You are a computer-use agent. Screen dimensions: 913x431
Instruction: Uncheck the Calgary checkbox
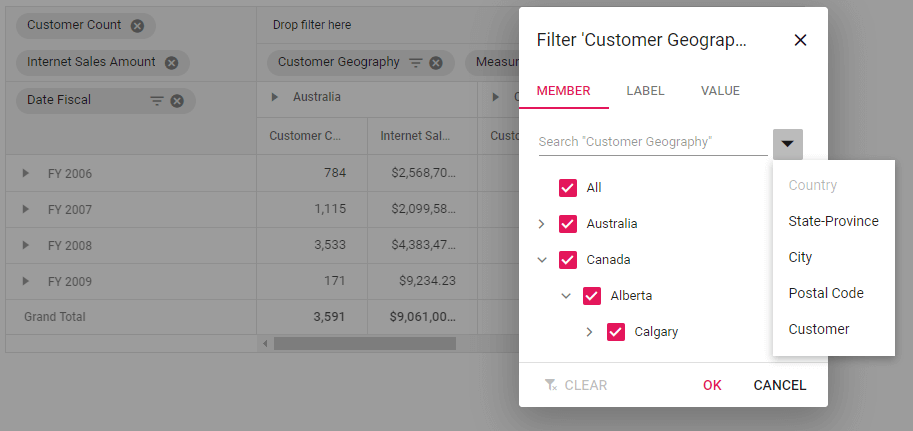pos(616,332)
